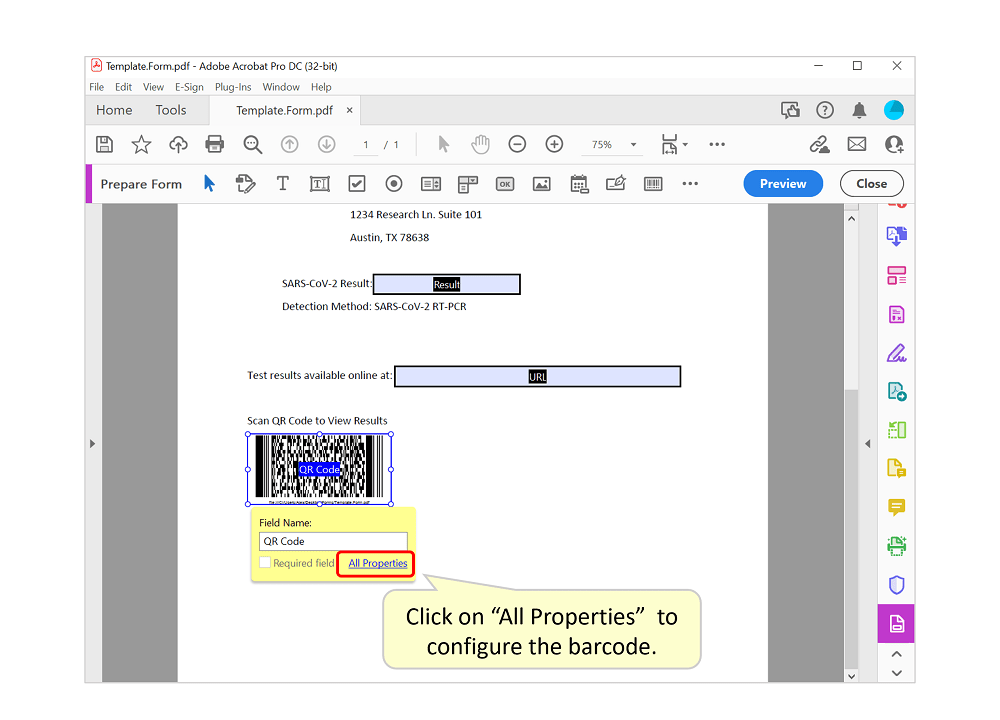Open the Fill & Sign tool in the sidebar
The width and height of the screenshot is (1000, 720).
coord(896,352)
